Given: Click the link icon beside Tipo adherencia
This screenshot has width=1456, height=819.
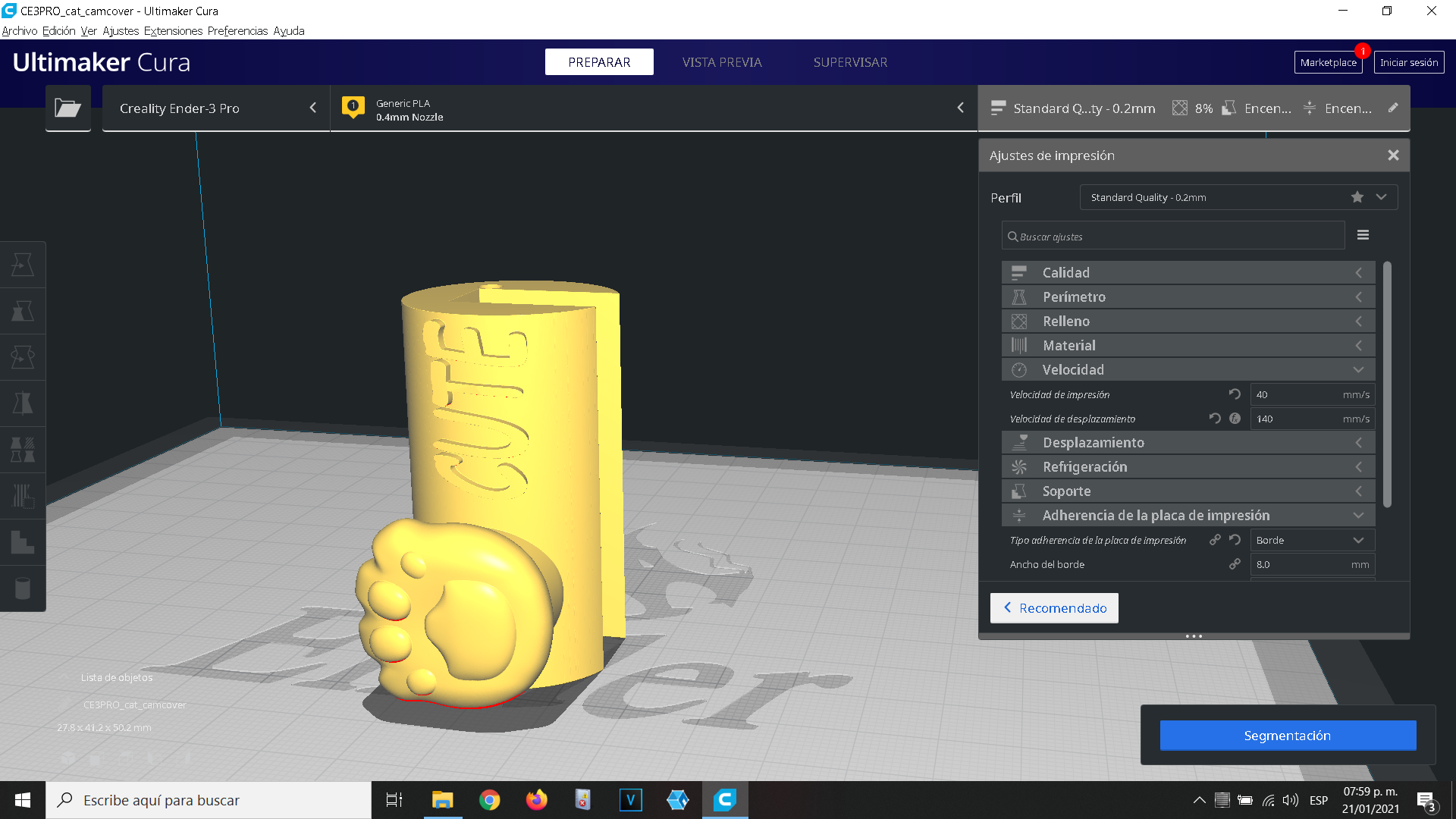Looking at the screenshot, I should (x=1215, y=540).
